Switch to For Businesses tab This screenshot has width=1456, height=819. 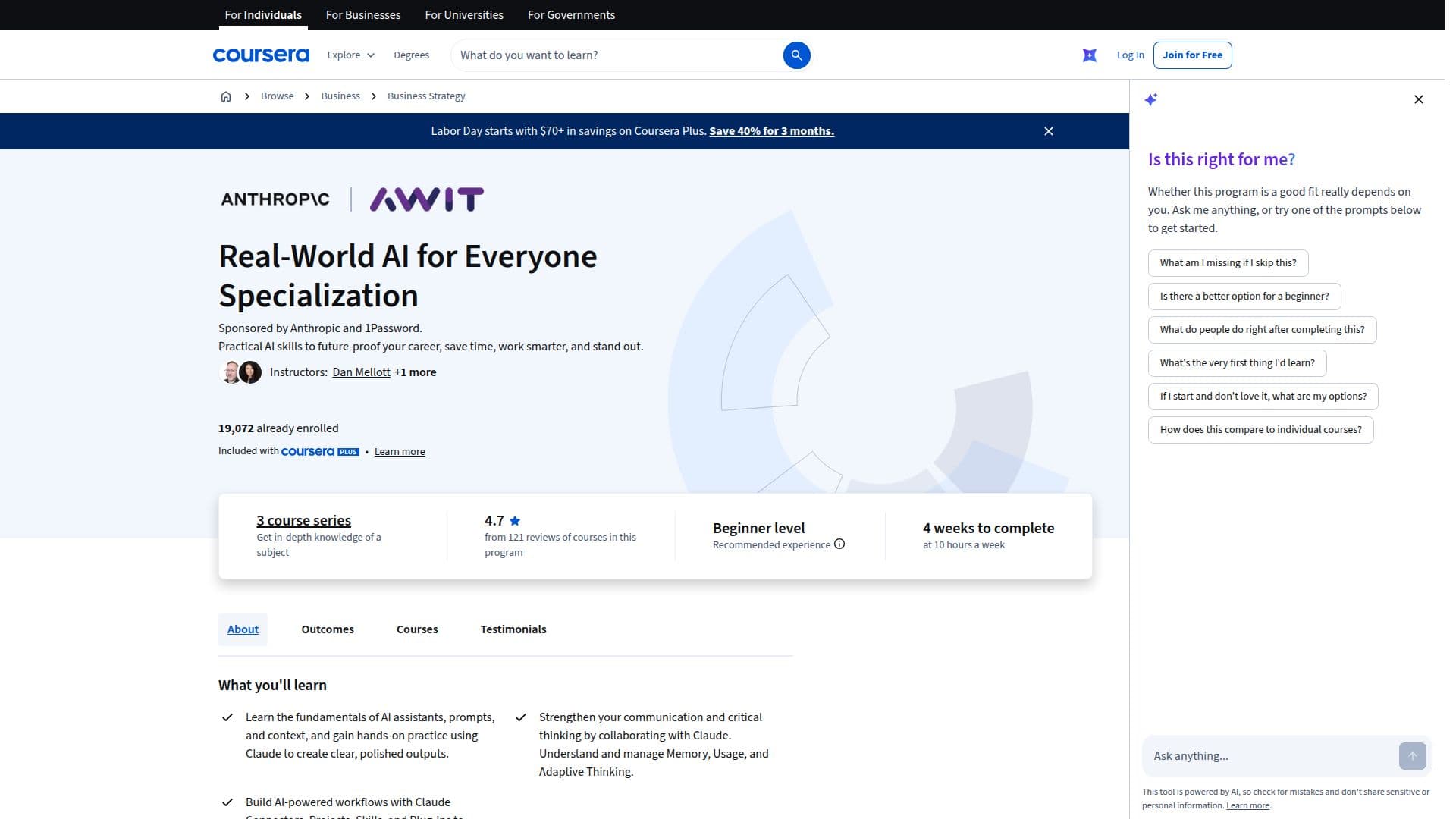[x=363, y=15]
